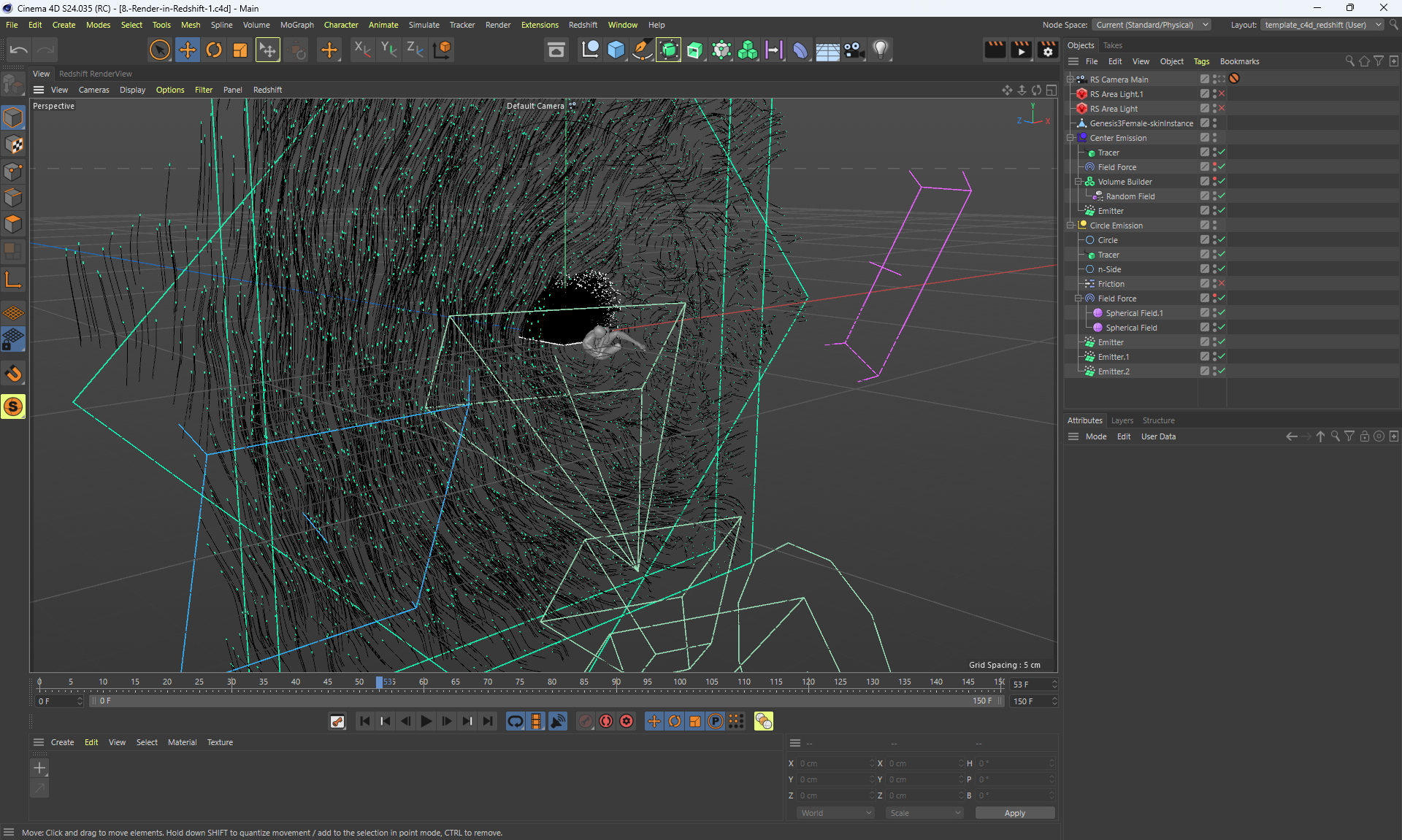Click the Cube primitive icon
This screenshot has width=1402, height=840.
tap(616, 50)
